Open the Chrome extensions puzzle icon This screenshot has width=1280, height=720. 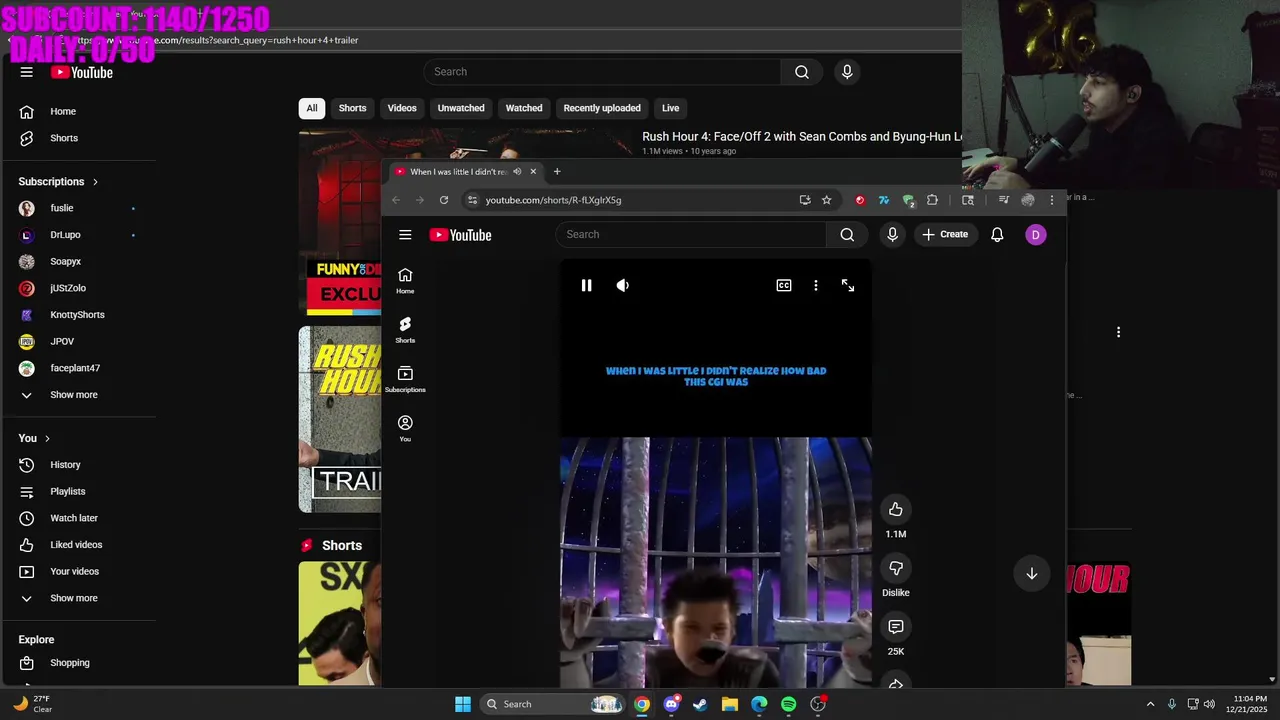(x=932, y=200)
